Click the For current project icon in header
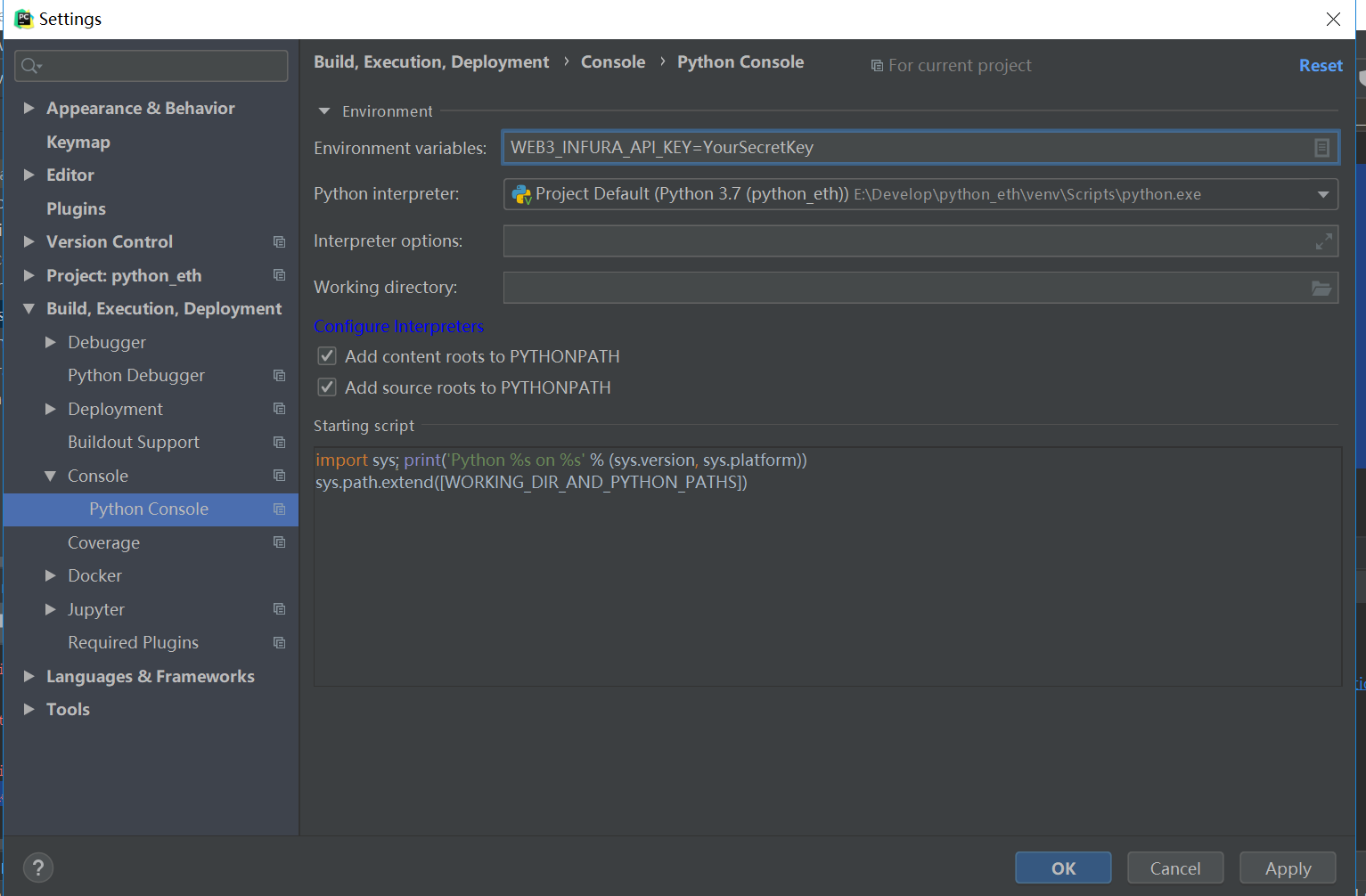Screen dimensions: 1366x896 (x=878, y=65)
